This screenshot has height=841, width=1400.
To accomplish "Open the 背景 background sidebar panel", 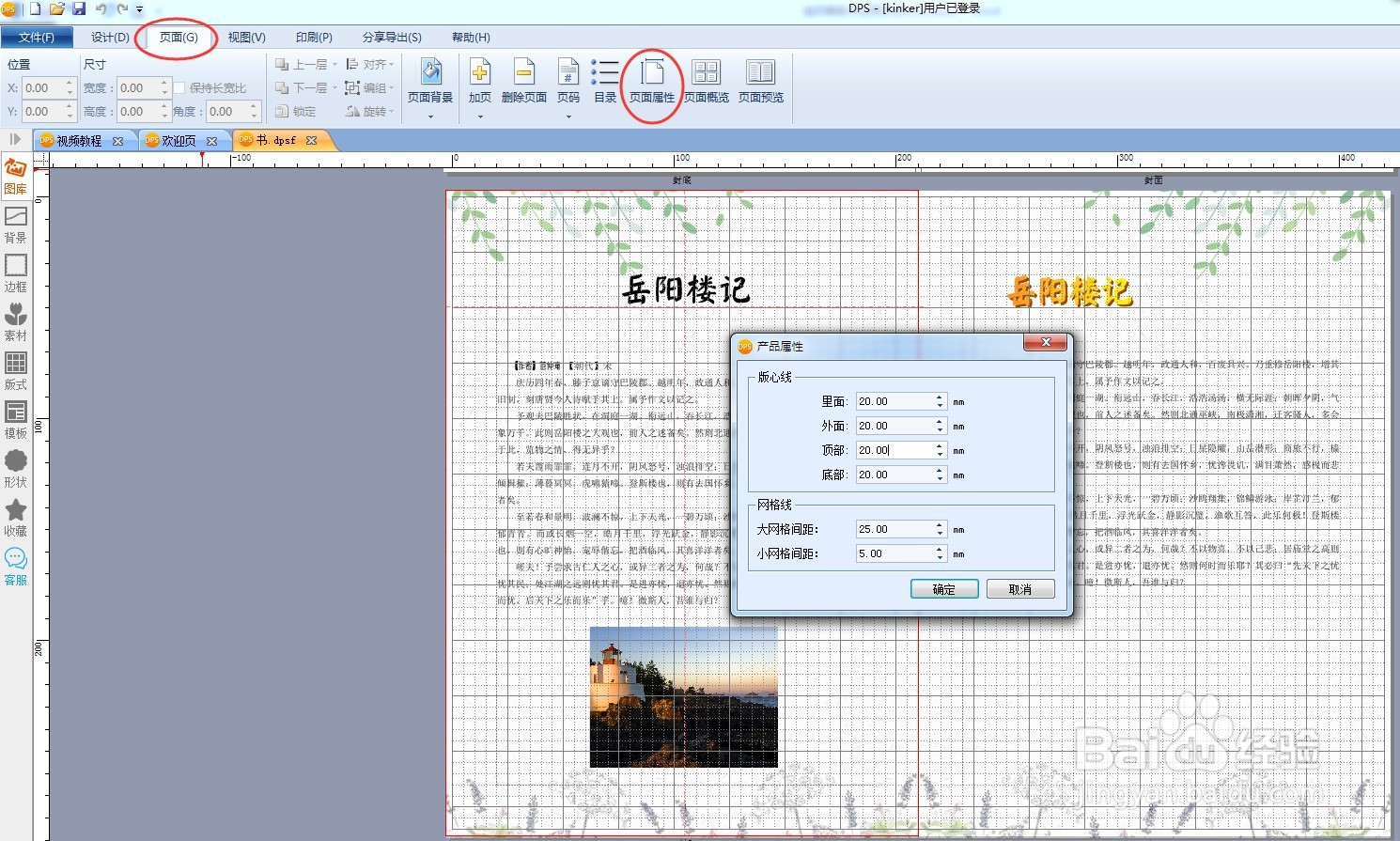I will [x=16, y=226].
